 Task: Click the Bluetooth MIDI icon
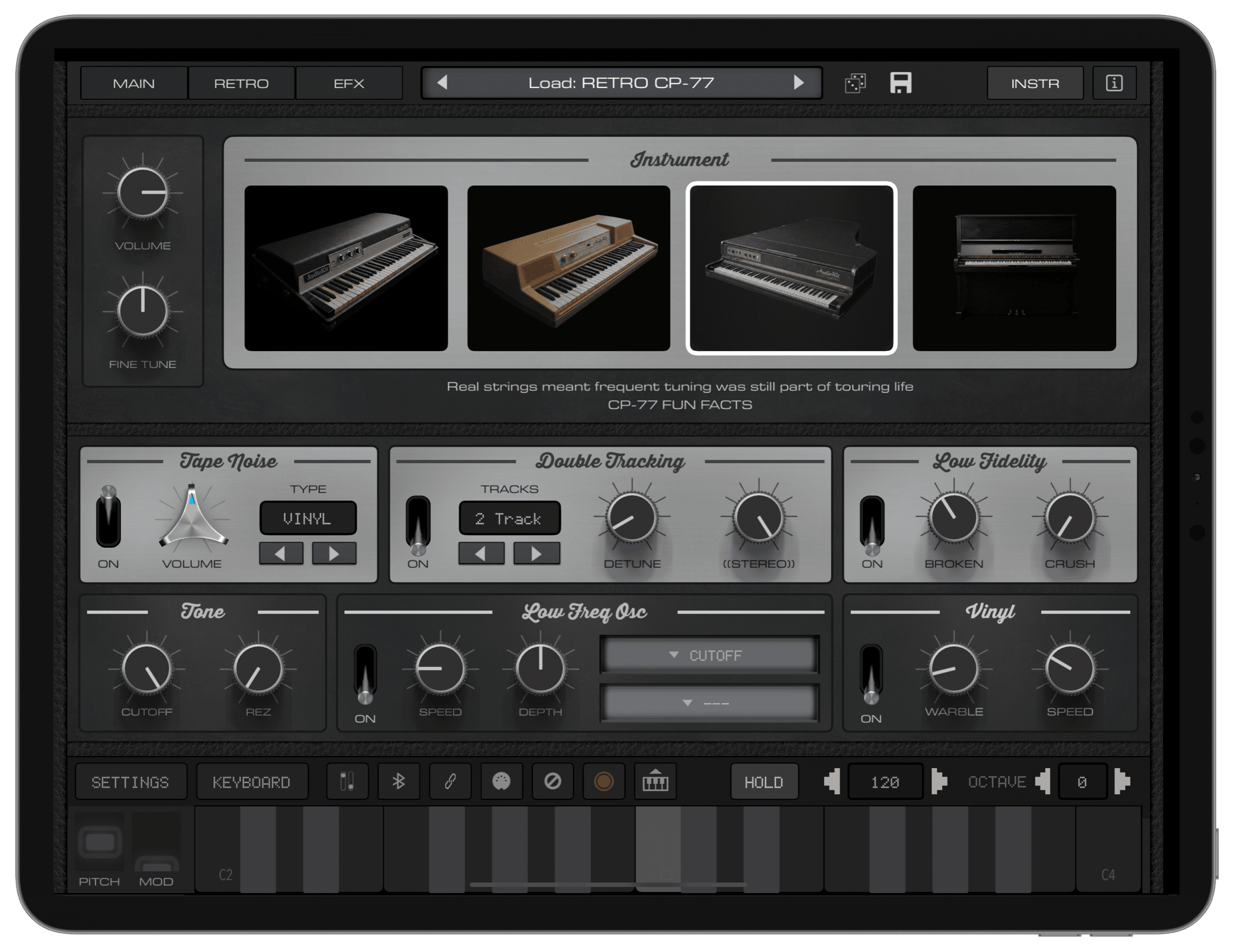coord(398,782)
